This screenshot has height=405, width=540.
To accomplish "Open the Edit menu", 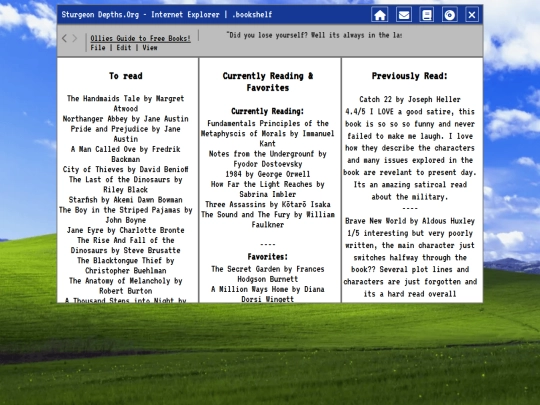I will tap(124, 48).
